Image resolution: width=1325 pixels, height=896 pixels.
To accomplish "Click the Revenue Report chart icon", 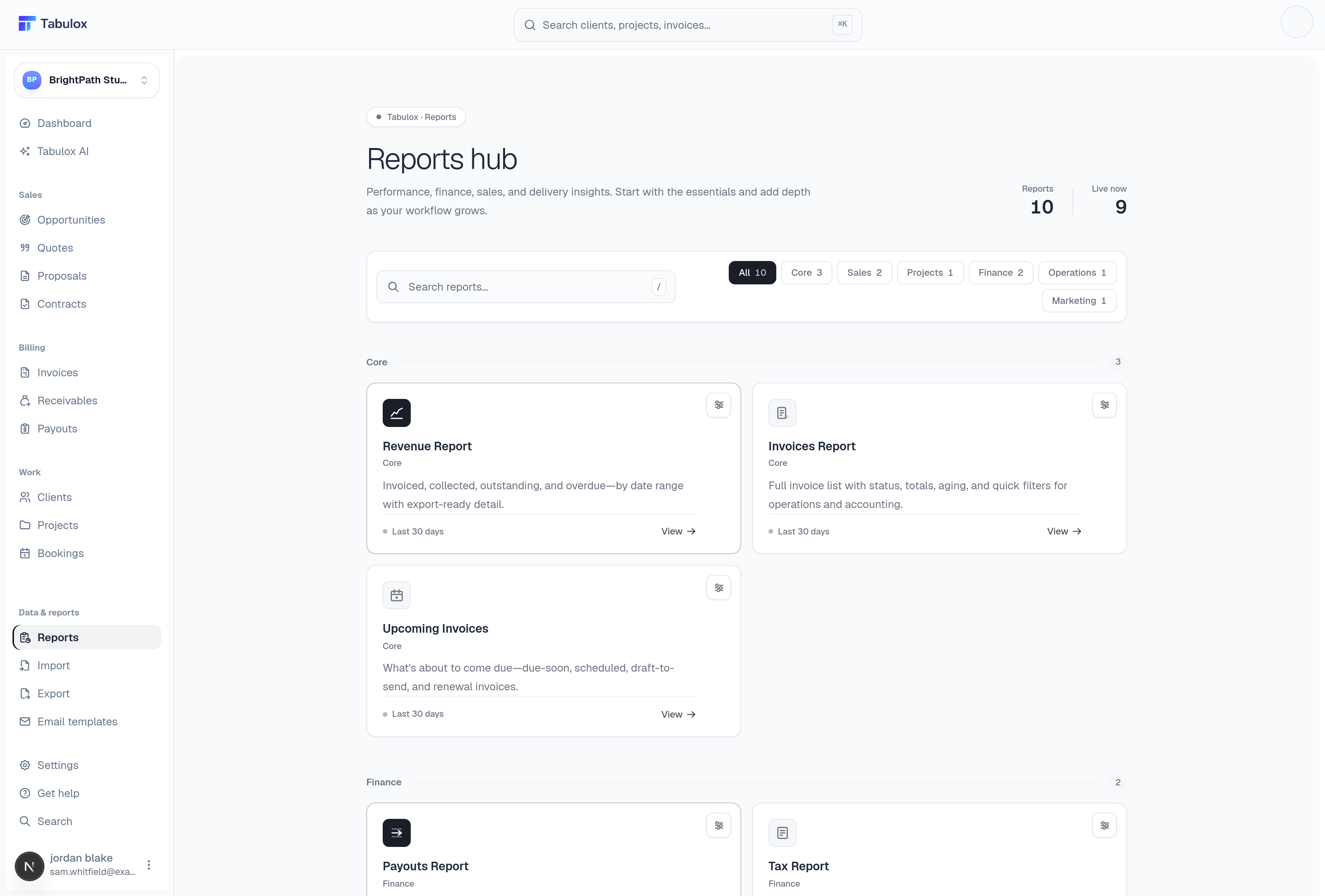I will (x=396, y=413).
